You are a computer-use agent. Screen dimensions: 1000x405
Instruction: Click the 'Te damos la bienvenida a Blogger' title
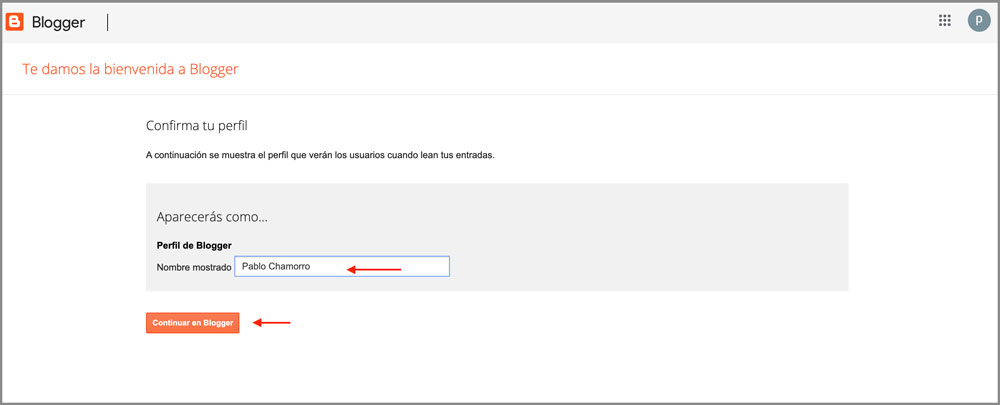coord(130,69)
